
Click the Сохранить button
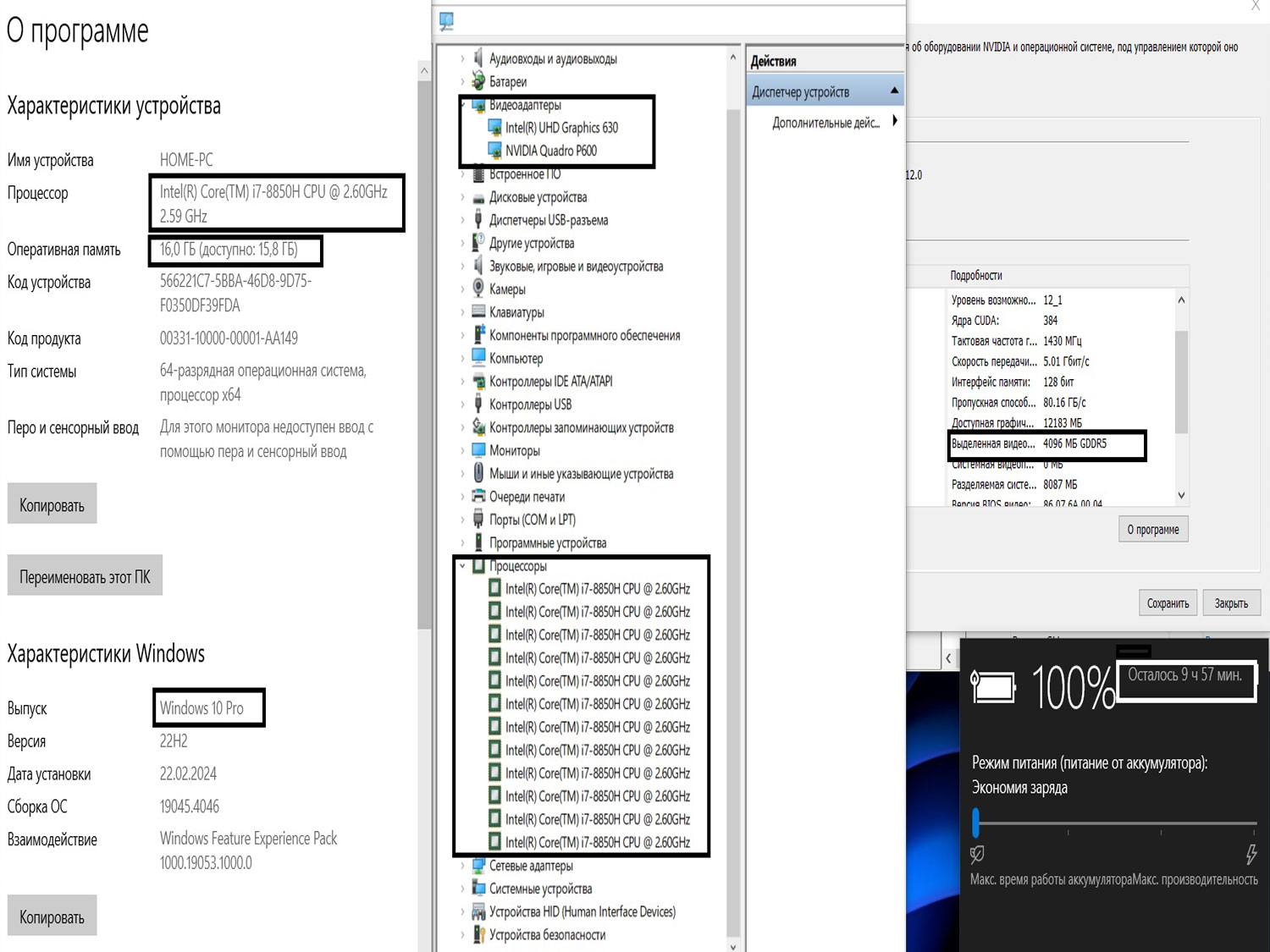coord(1168,603)
